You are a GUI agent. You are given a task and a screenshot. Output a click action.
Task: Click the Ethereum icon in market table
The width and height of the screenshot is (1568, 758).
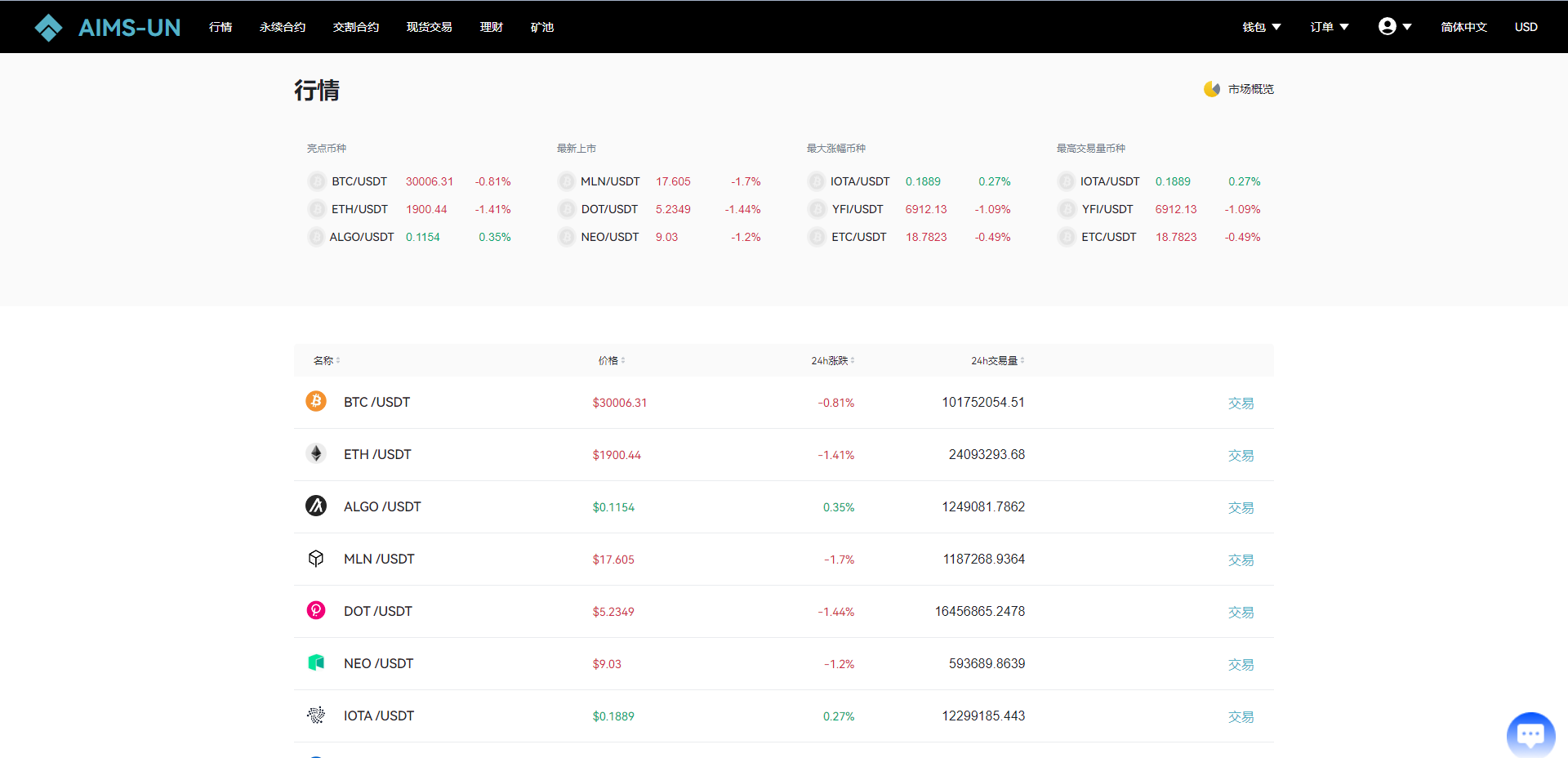(316, 453)
